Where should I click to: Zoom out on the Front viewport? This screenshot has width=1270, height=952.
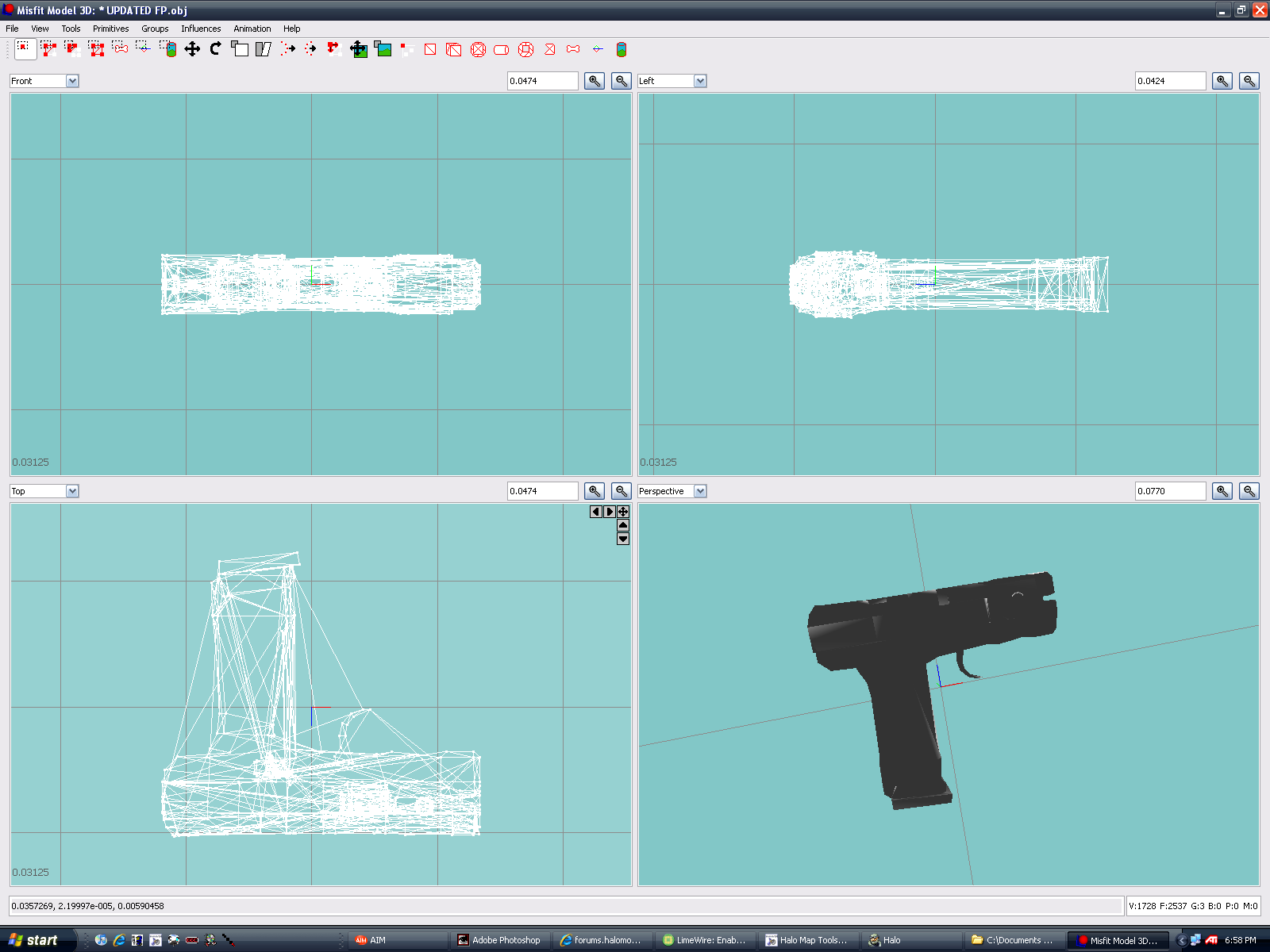[622, 81]
